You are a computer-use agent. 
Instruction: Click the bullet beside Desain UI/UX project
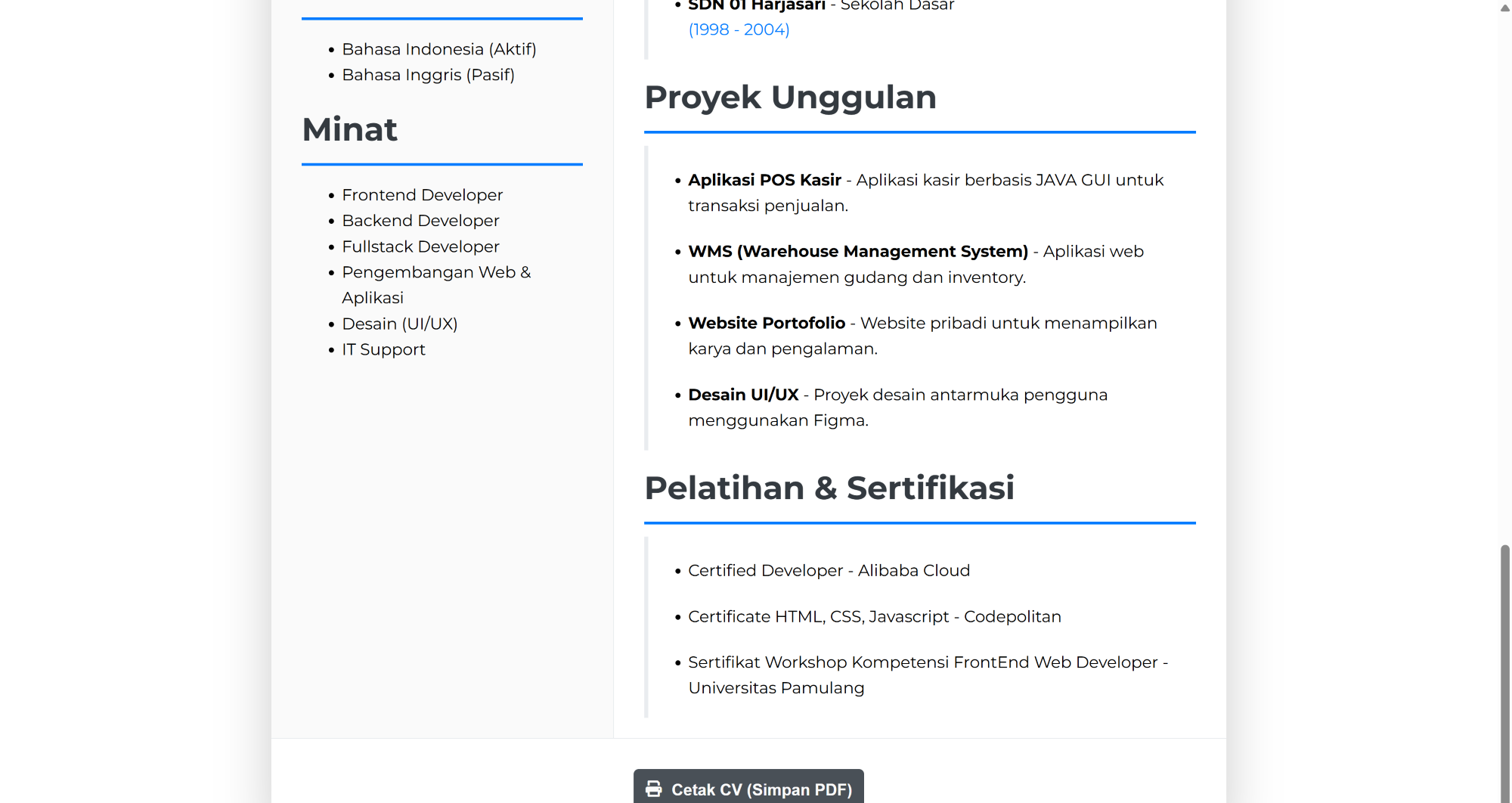click(x=677, y=395)
